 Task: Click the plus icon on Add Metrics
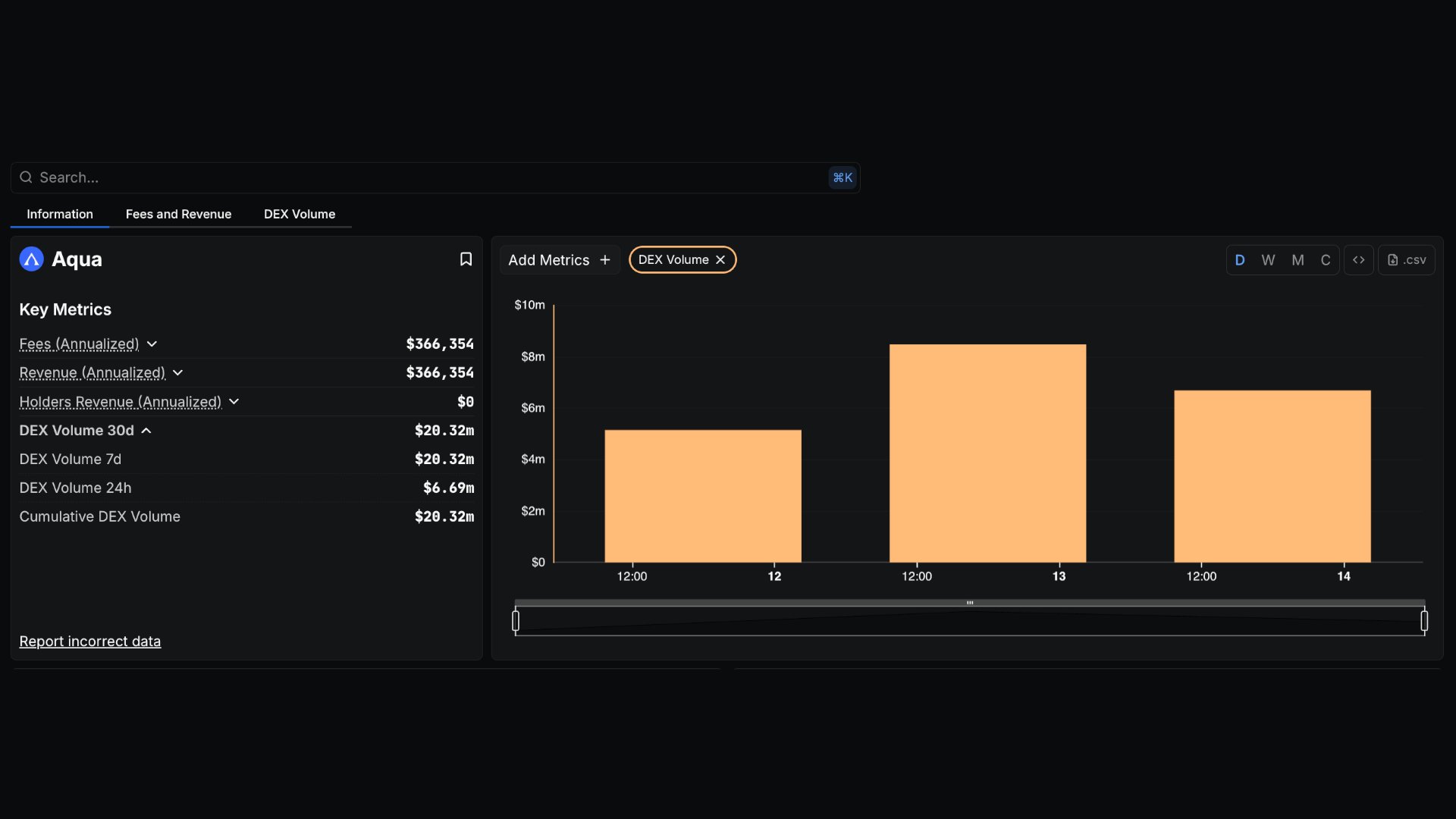pyautogui.click(x=604, y=259)
